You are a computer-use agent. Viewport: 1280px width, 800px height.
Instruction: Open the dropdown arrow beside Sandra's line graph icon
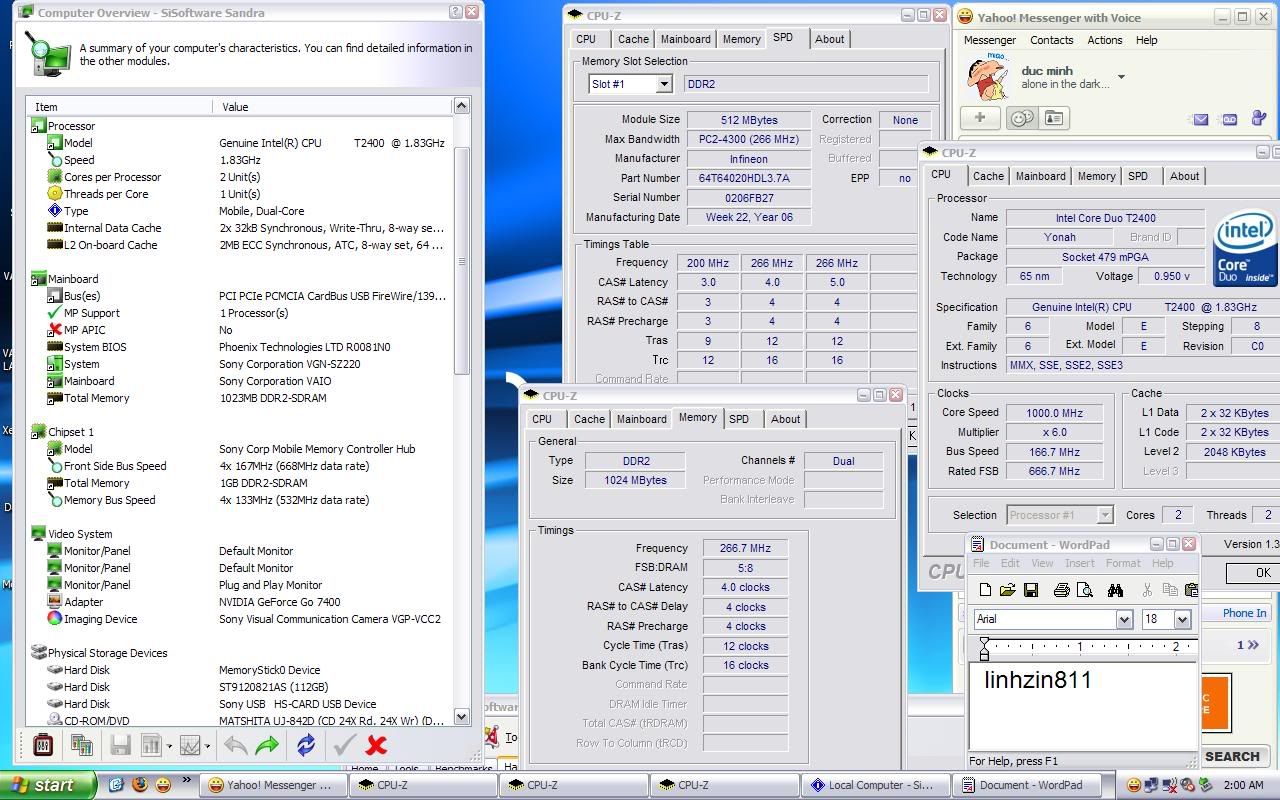(208, 746)
